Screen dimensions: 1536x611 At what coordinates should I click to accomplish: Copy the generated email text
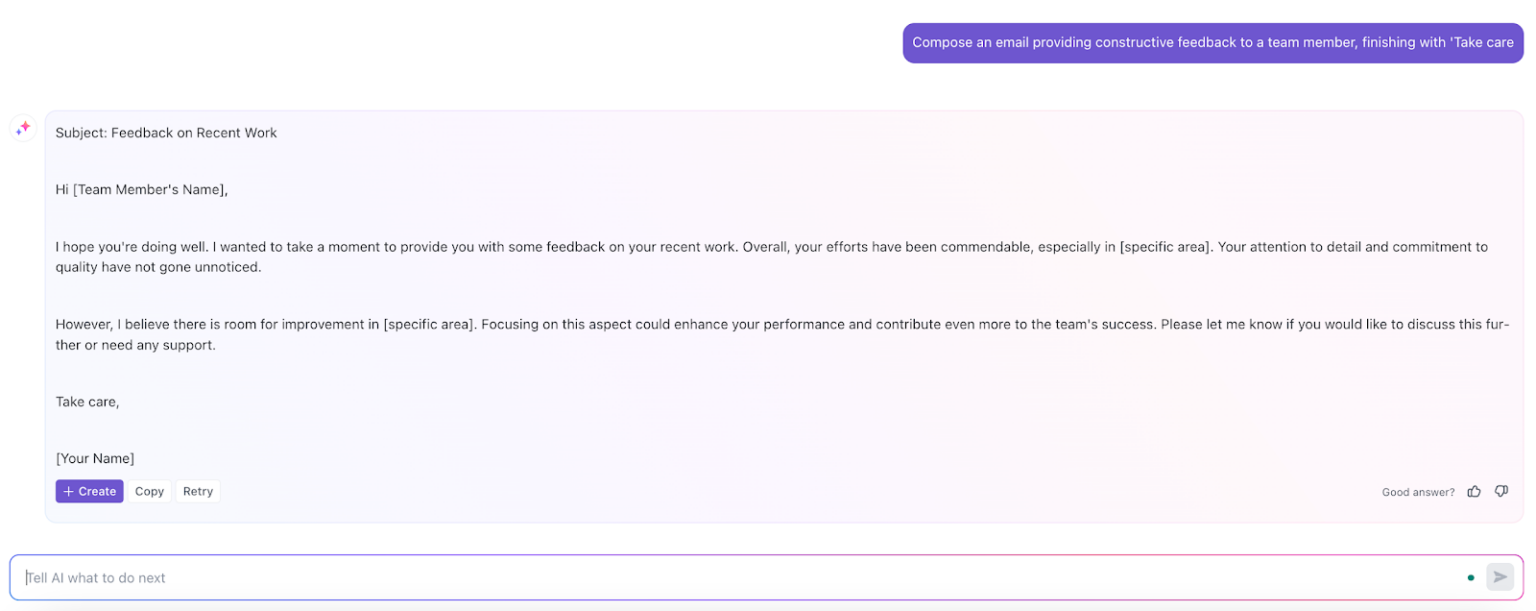(149, 491)
